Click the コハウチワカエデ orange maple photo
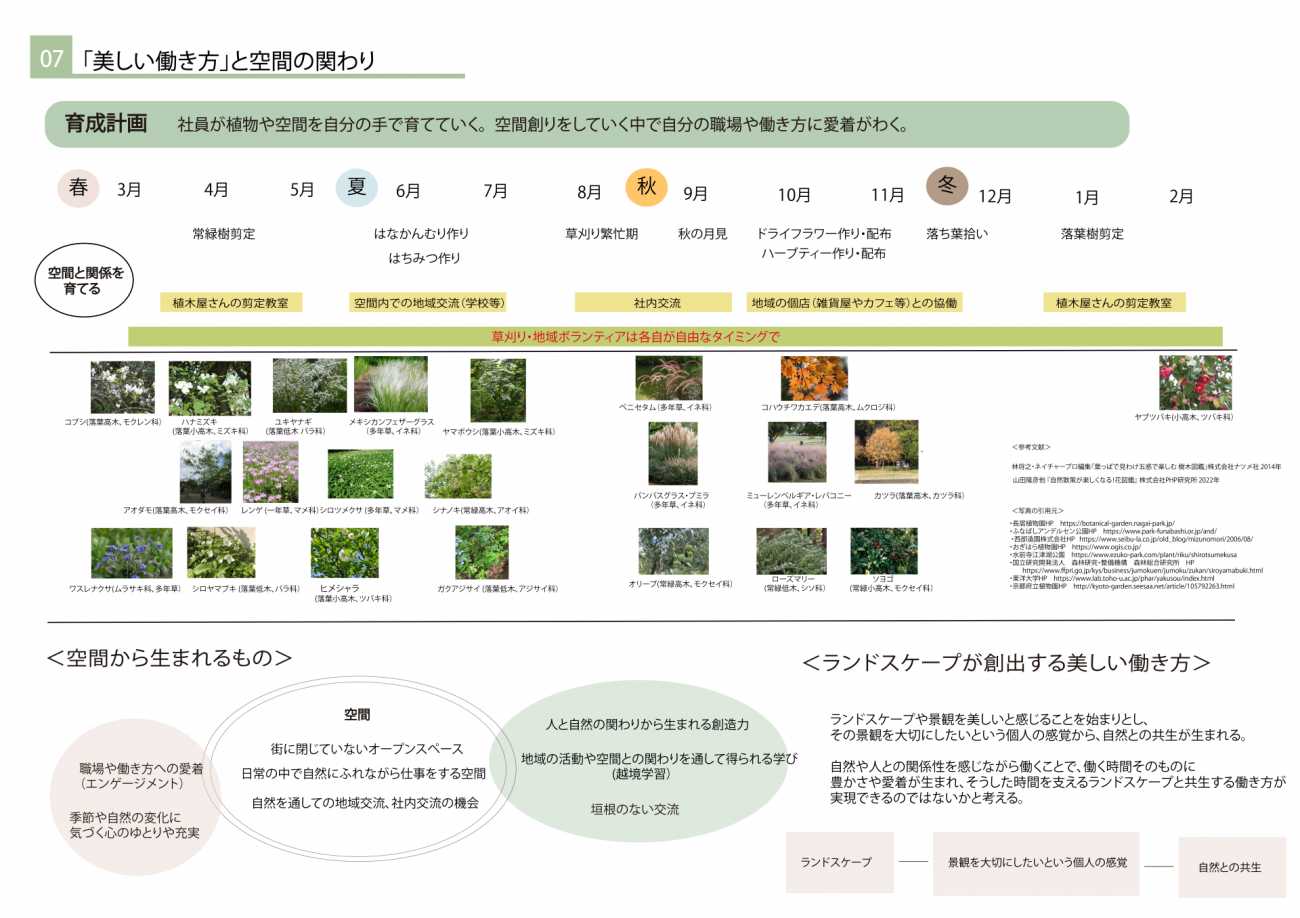1300x918 pixels. [x=814, y=378]
